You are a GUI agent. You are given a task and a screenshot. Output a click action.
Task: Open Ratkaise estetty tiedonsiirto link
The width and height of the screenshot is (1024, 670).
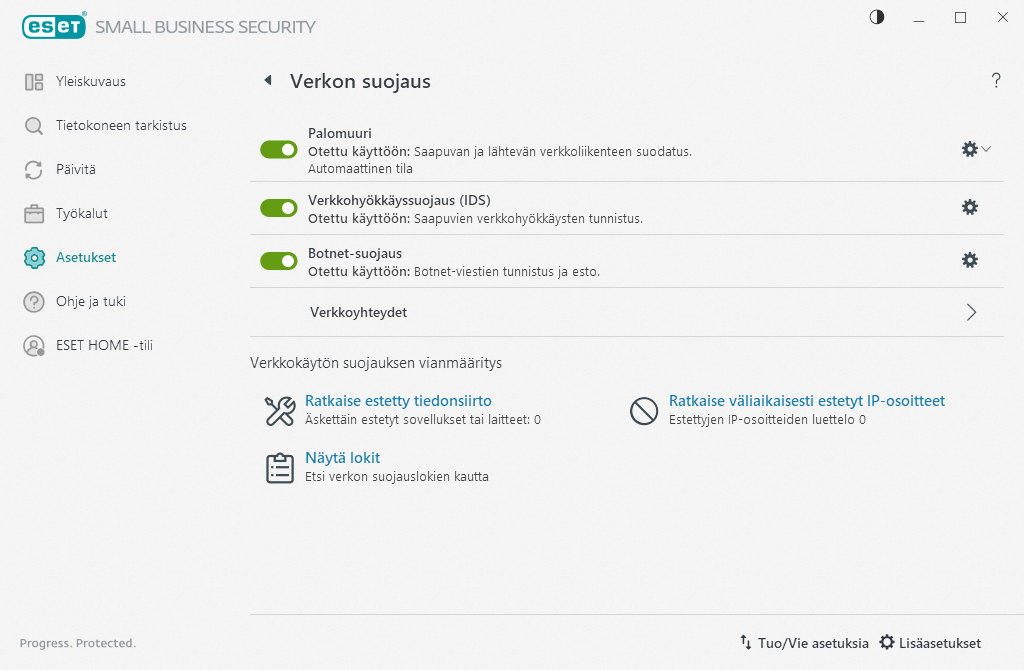click(x=398, y=401)
